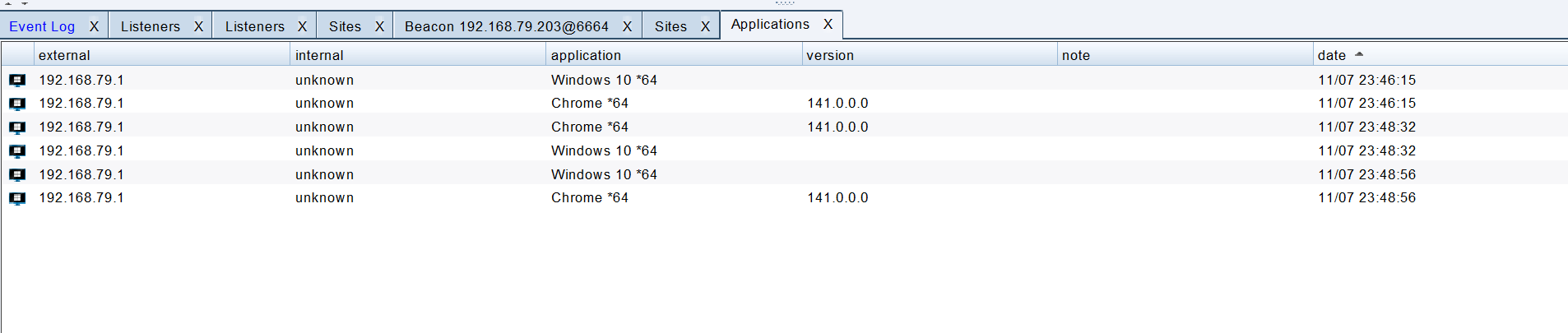
Task: Open the Sites tab adjacent to Applications
Action: pyautogui.click(x=670, y=26)
